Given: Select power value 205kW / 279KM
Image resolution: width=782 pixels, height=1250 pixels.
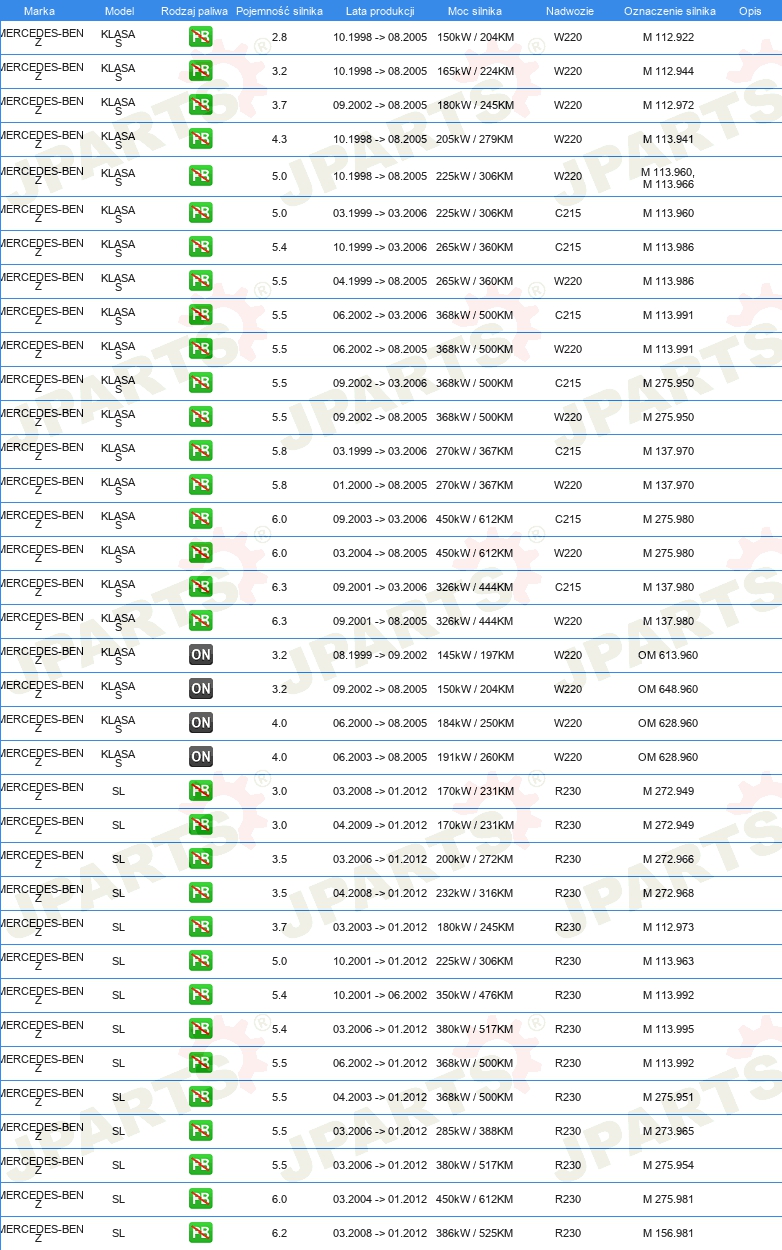Looking at the screenshot, I should tap(475, 140).
